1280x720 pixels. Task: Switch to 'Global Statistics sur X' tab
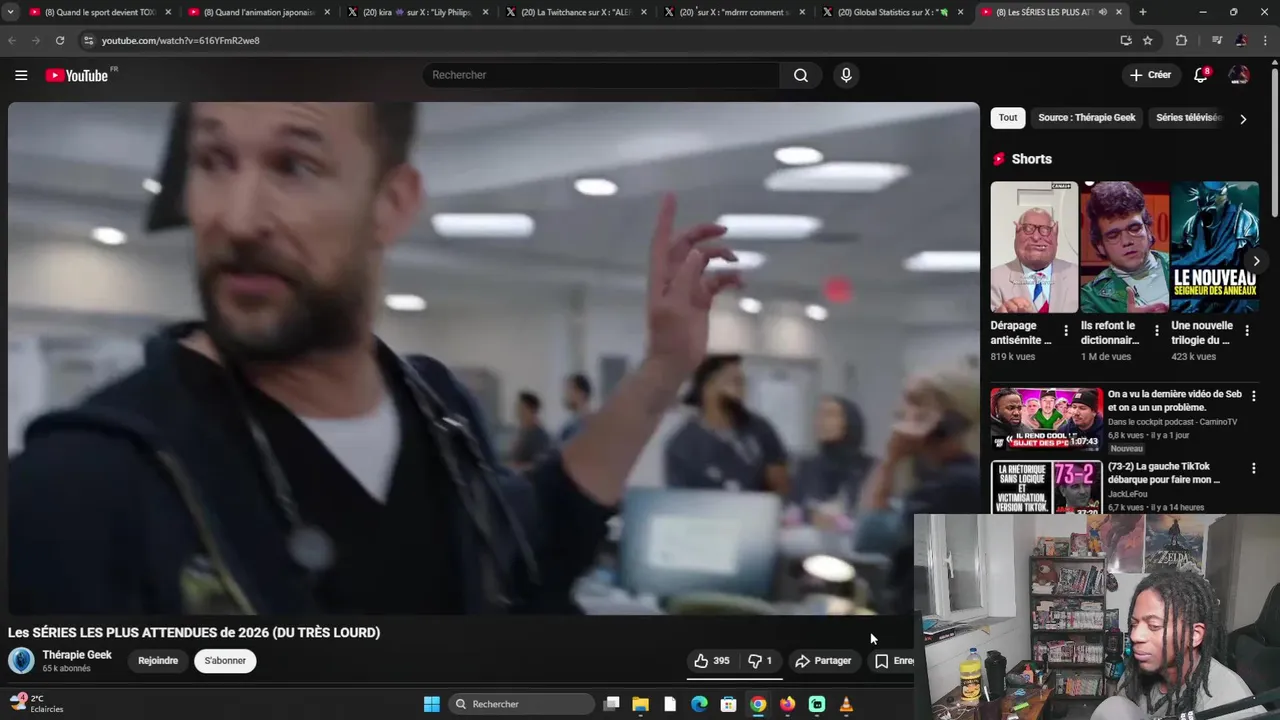pyautogui.click(x=894, y=12)
